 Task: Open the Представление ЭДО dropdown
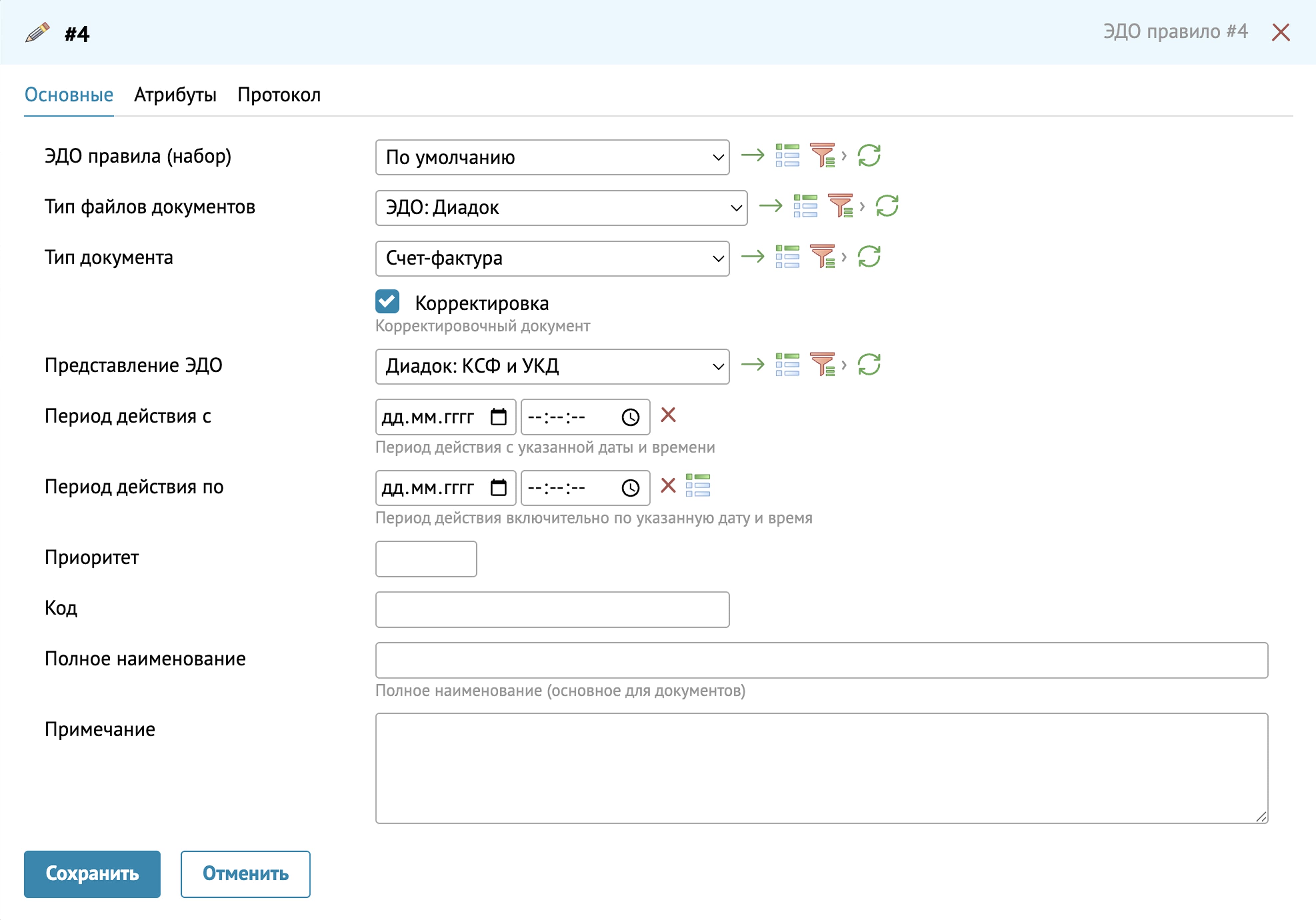tap(552, 366)
